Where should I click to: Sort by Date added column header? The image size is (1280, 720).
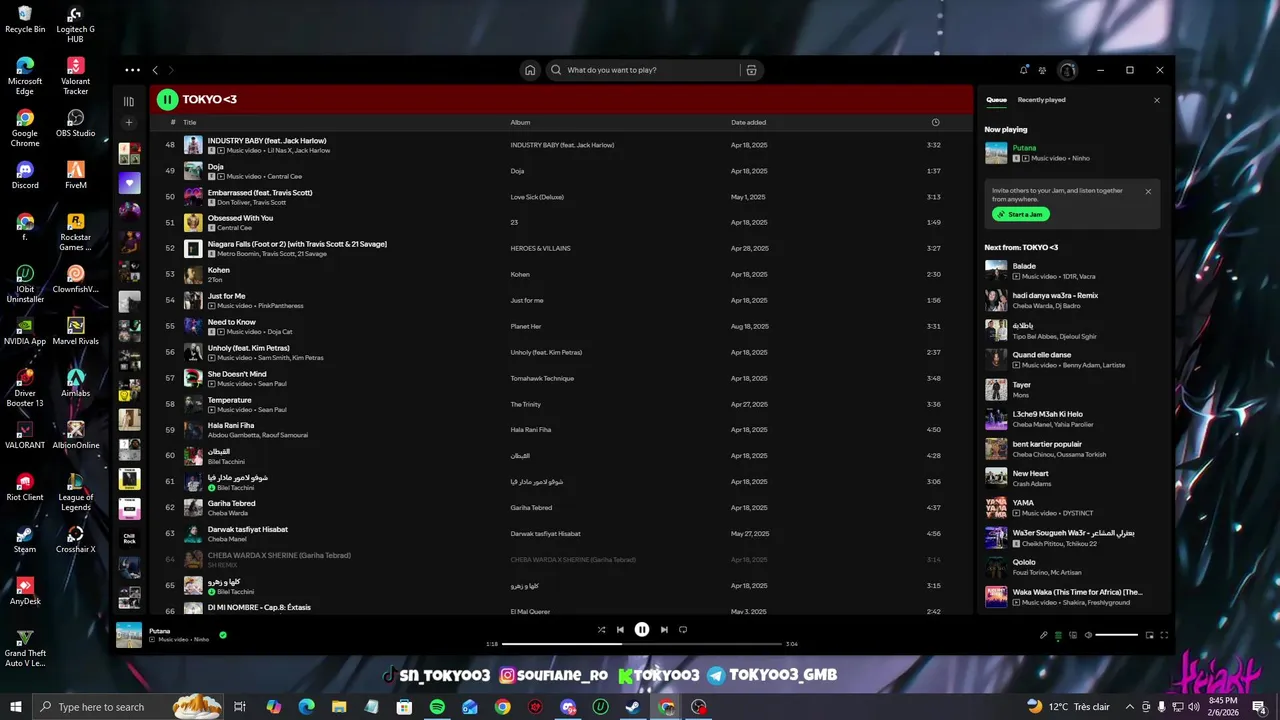point(748,122)
